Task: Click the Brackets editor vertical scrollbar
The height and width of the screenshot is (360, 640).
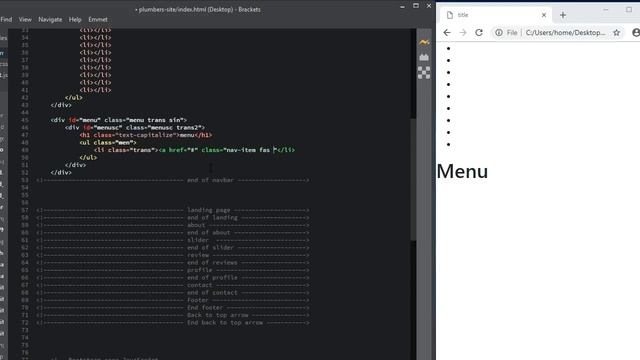Action: (413, 180)
